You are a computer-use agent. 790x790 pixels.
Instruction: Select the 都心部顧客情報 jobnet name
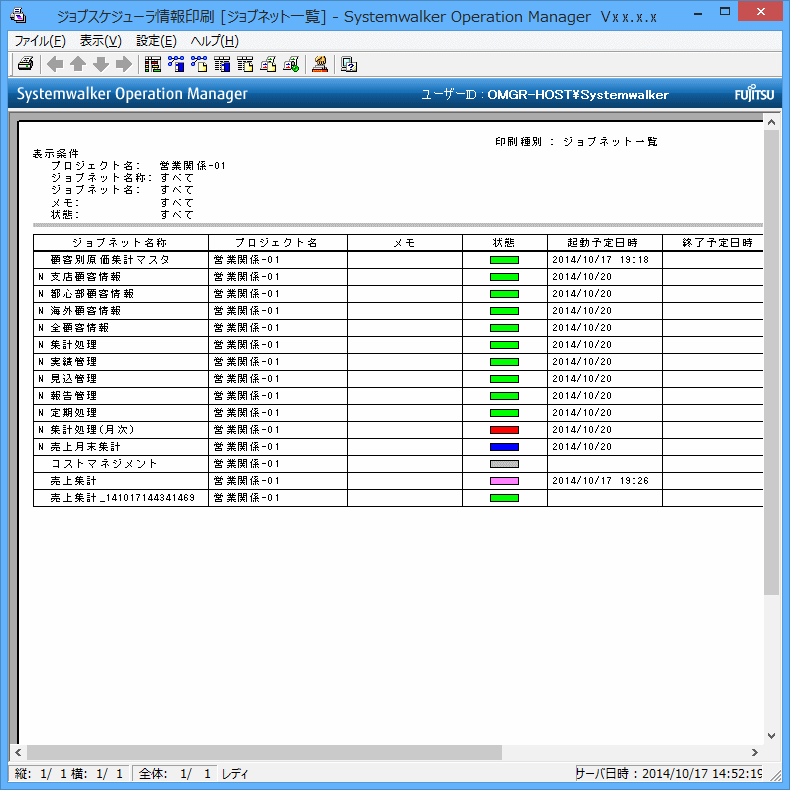pyautogui.click(x=92, y=294)
